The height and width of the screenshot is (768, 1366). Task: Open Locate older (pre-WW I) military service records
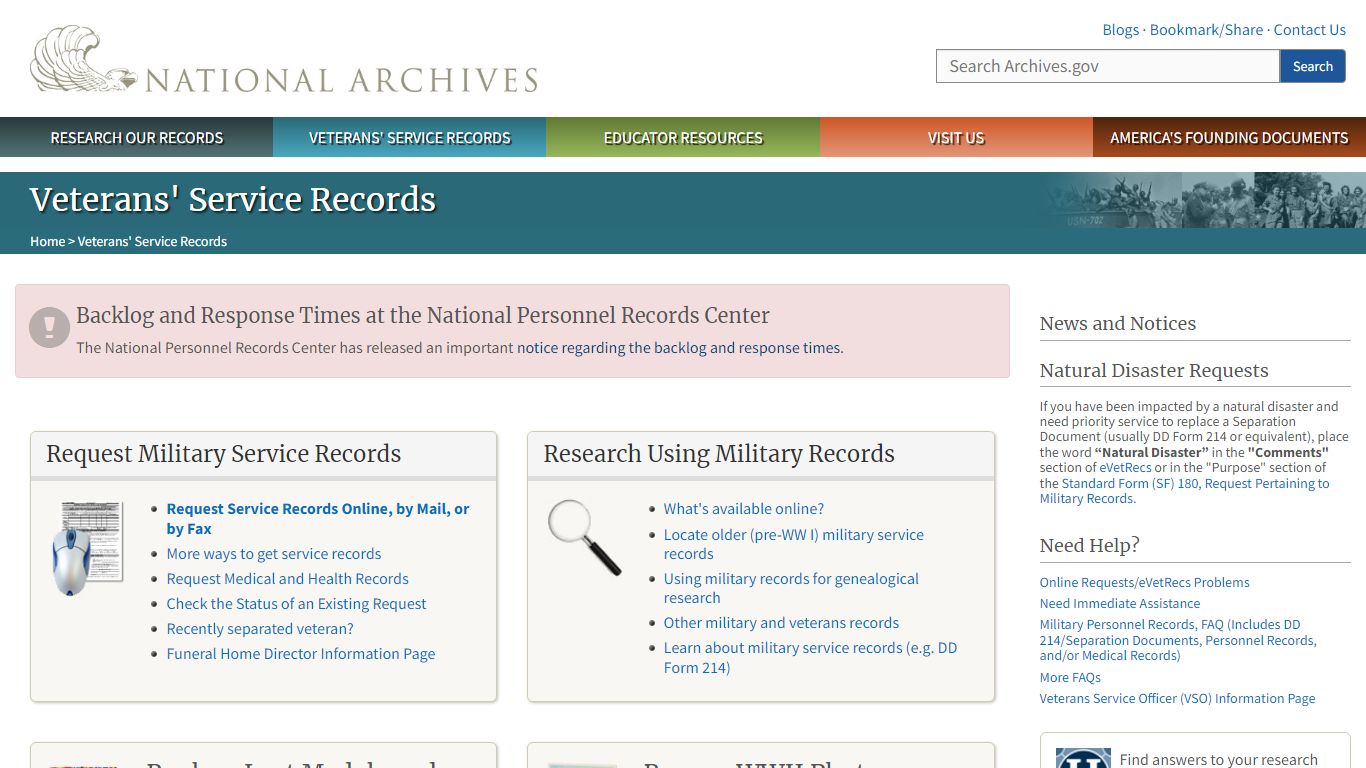(794, 544)
